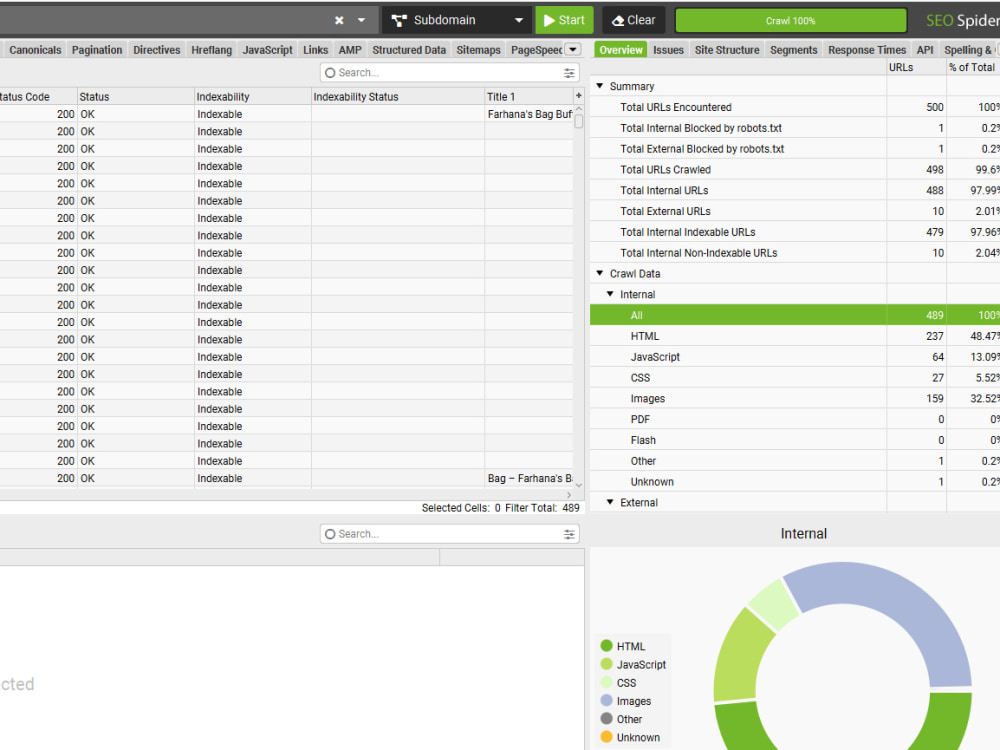Sort by the Indexability Status column header

398,97
